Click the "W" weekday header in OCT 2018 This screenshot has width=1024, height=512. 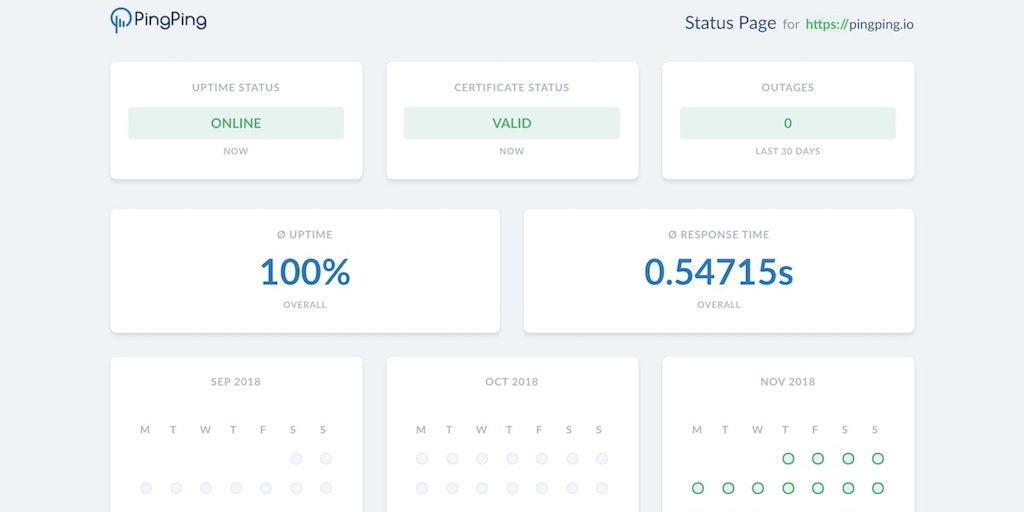[x=481, y=430]
